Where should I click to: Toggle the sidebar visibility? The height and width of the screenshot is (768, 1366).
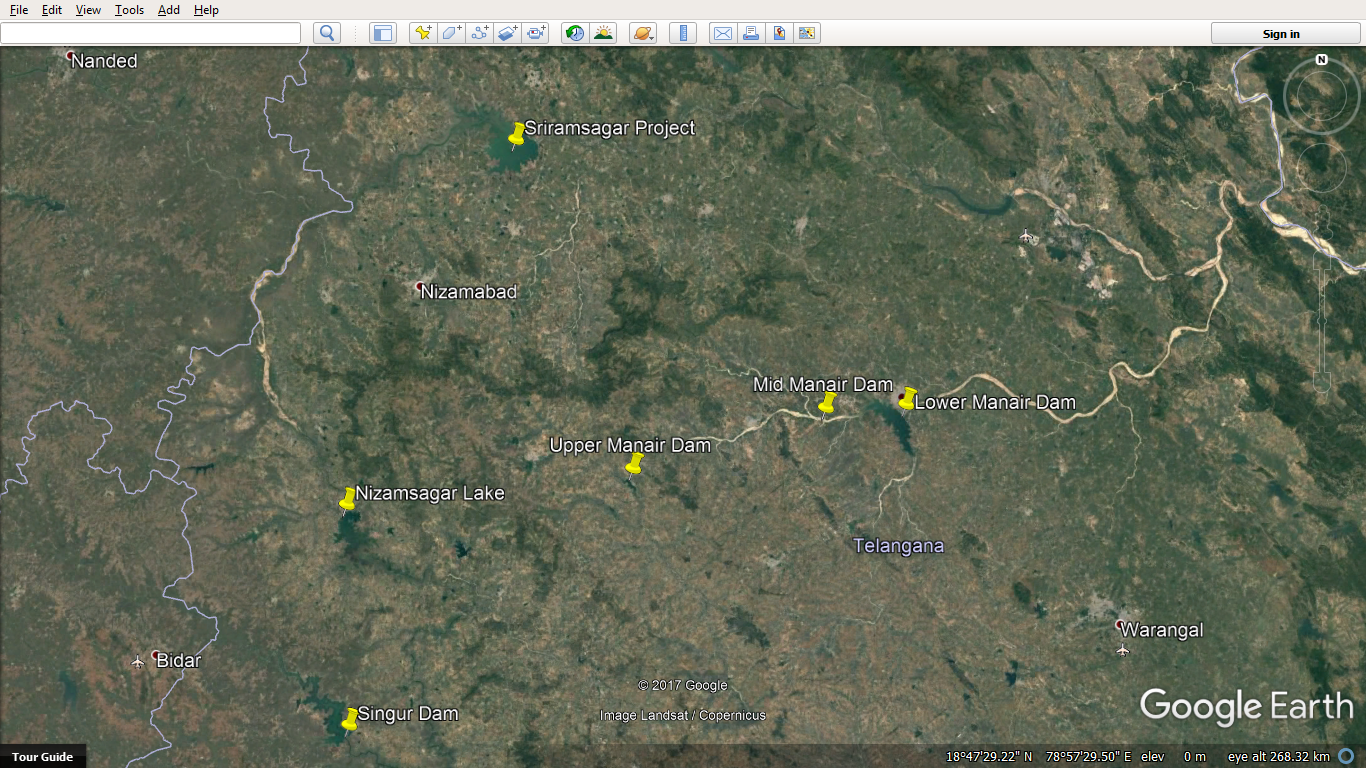[381, 32]
